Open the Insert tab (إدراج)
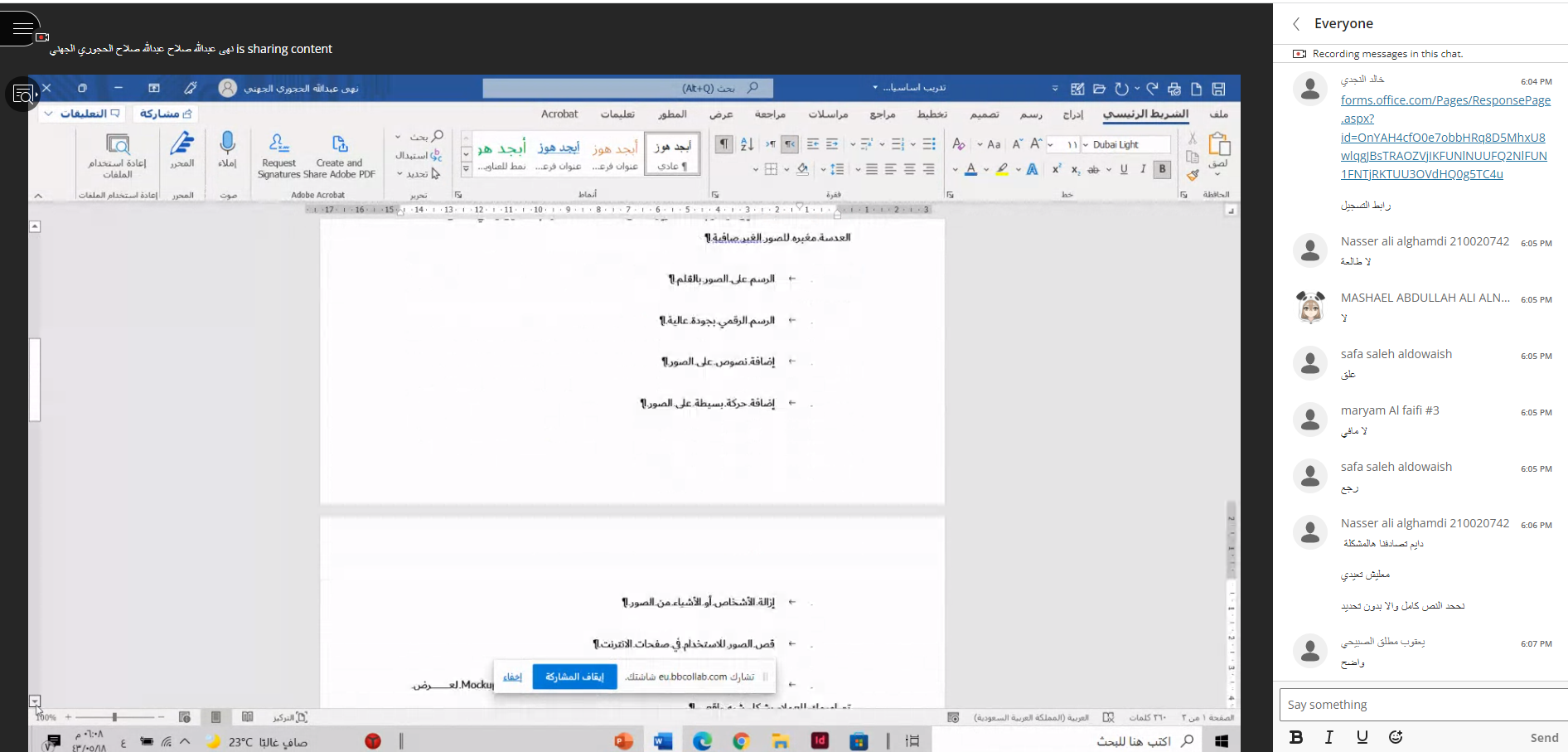This screenshot has height=752, width=1568. [x=1073, y=114]
